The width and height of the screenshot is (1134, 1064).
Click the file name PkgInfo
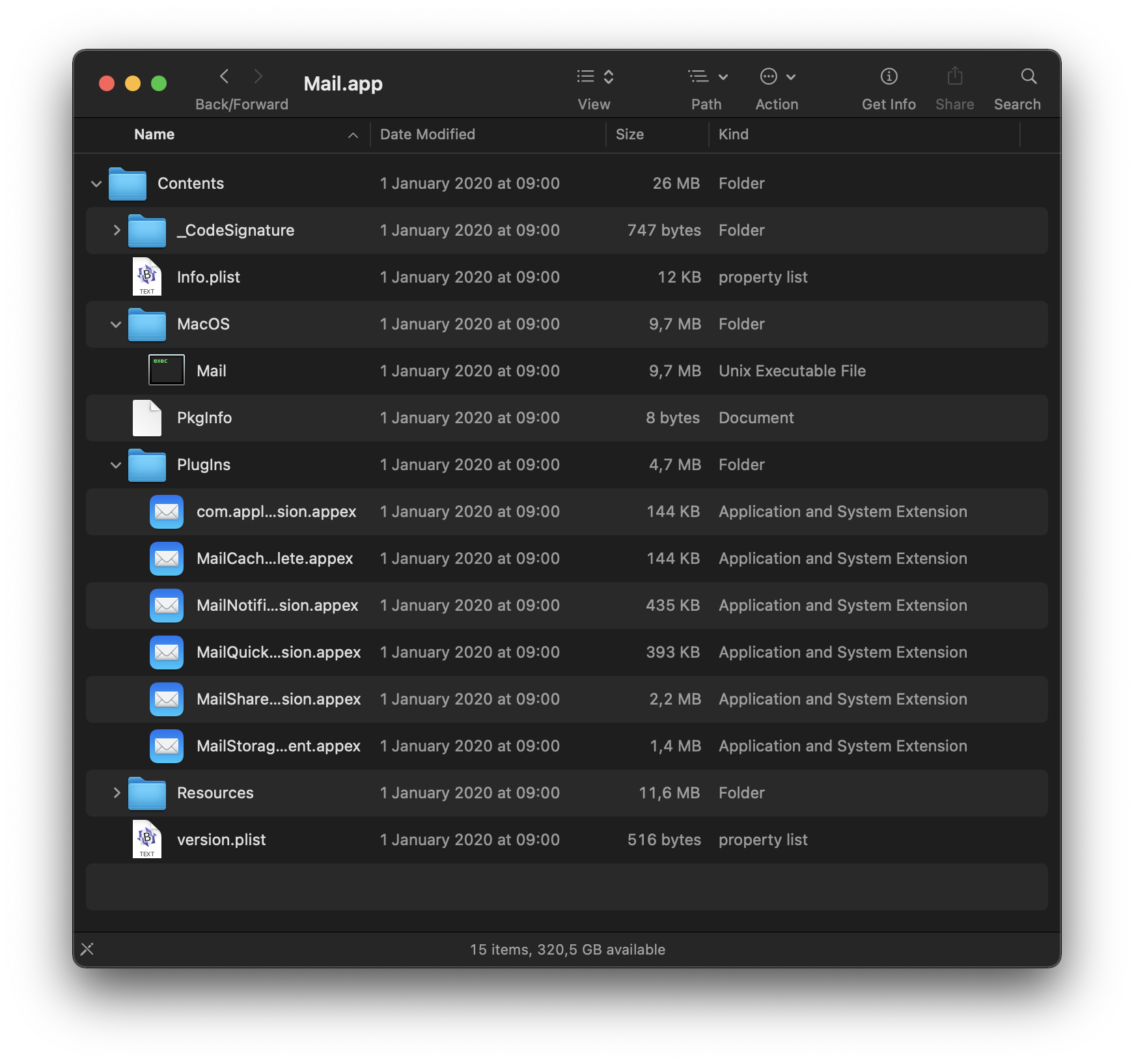[204, 418]
